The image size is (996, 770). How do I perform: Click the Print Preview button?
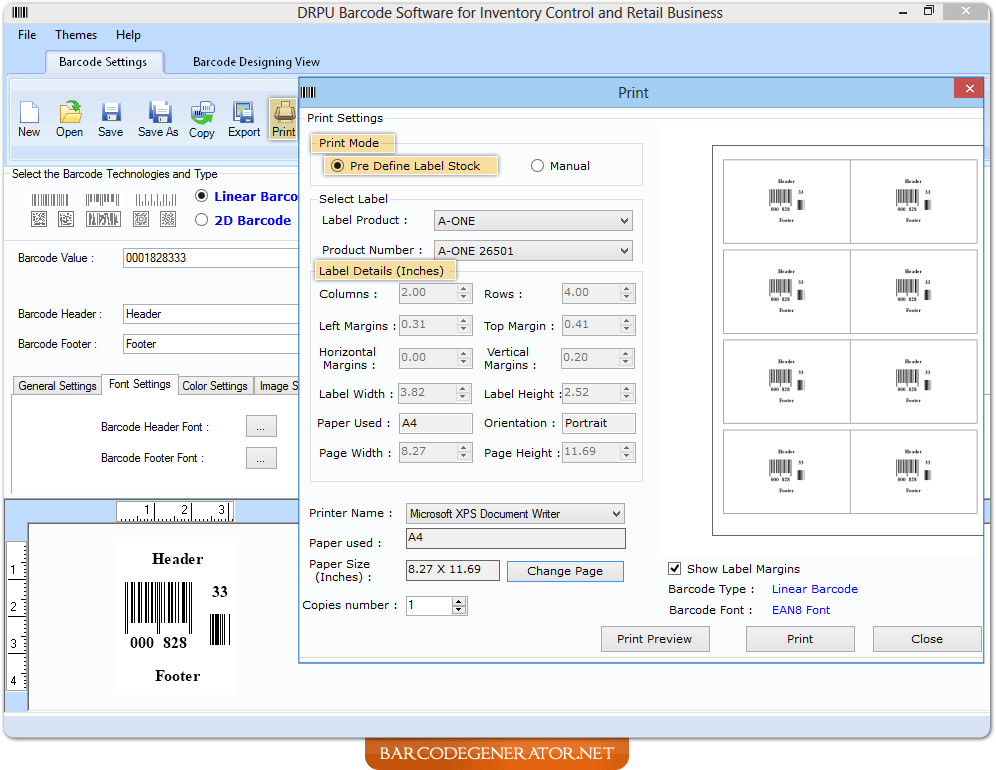655,638
